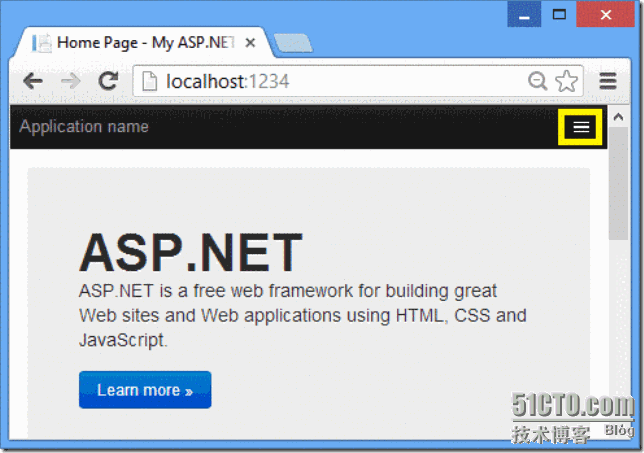The image size is (644, 453).
Task: Close the Home Page browser tab
Action: click(x=250, y=43)
